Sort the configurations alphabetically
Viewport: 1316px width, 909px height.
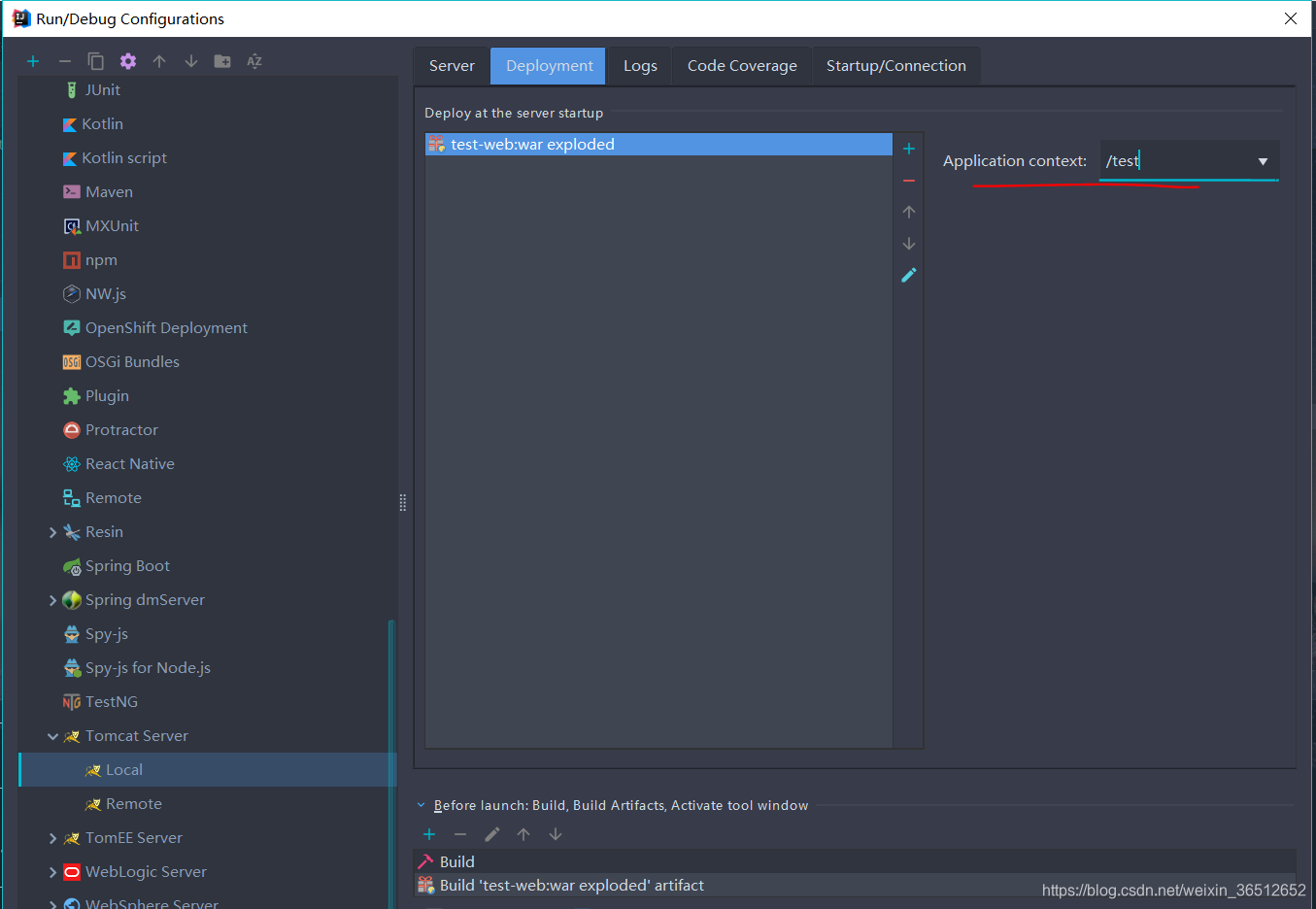pos(254,61)
